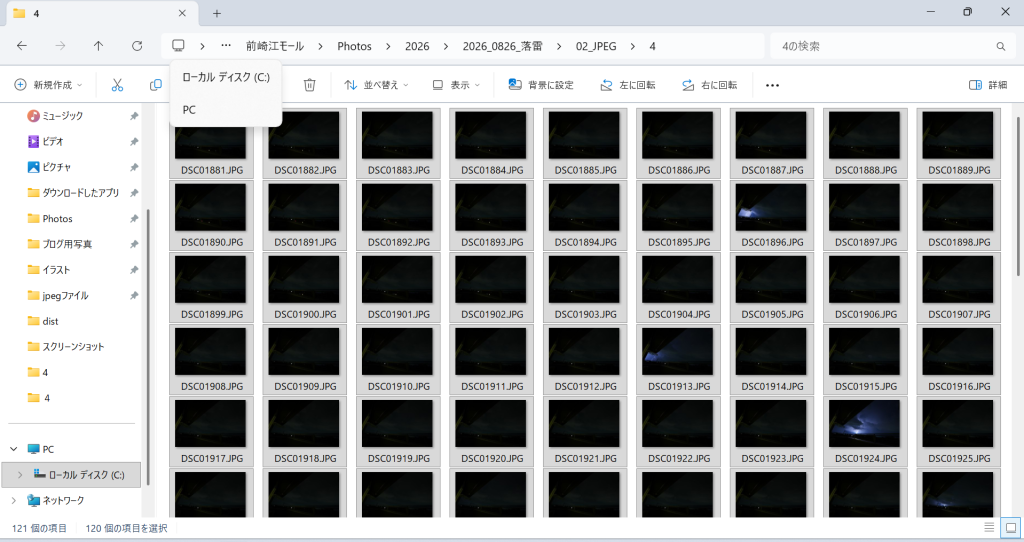
Task: Click the vertical scrollbar of file pane
Action: [x=1018, y=196]
